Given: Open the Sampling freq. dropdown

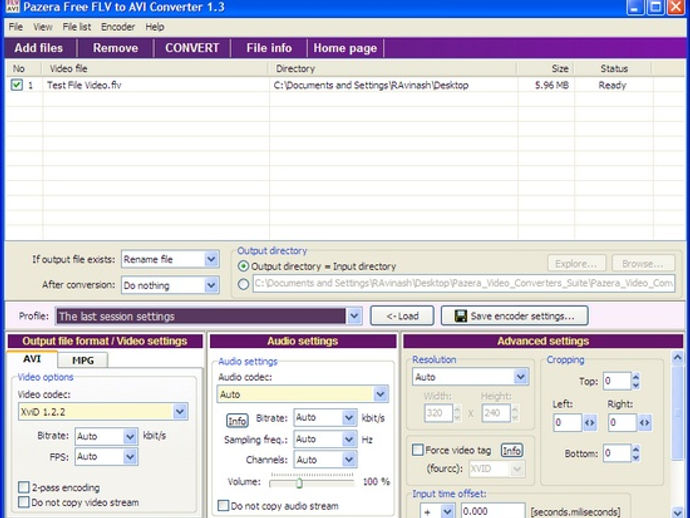Looking at the screenshot, I should click(349, 439).
